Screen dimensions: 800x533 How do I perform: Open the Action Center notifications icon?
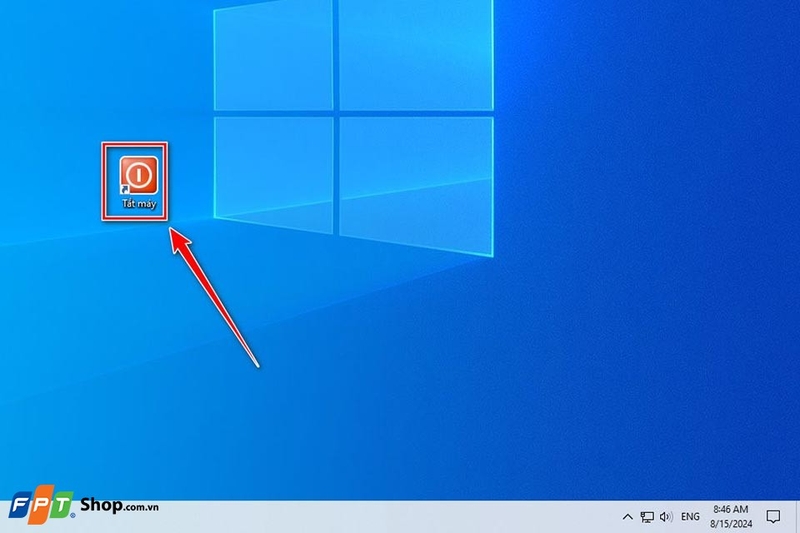tap(773, 517)
